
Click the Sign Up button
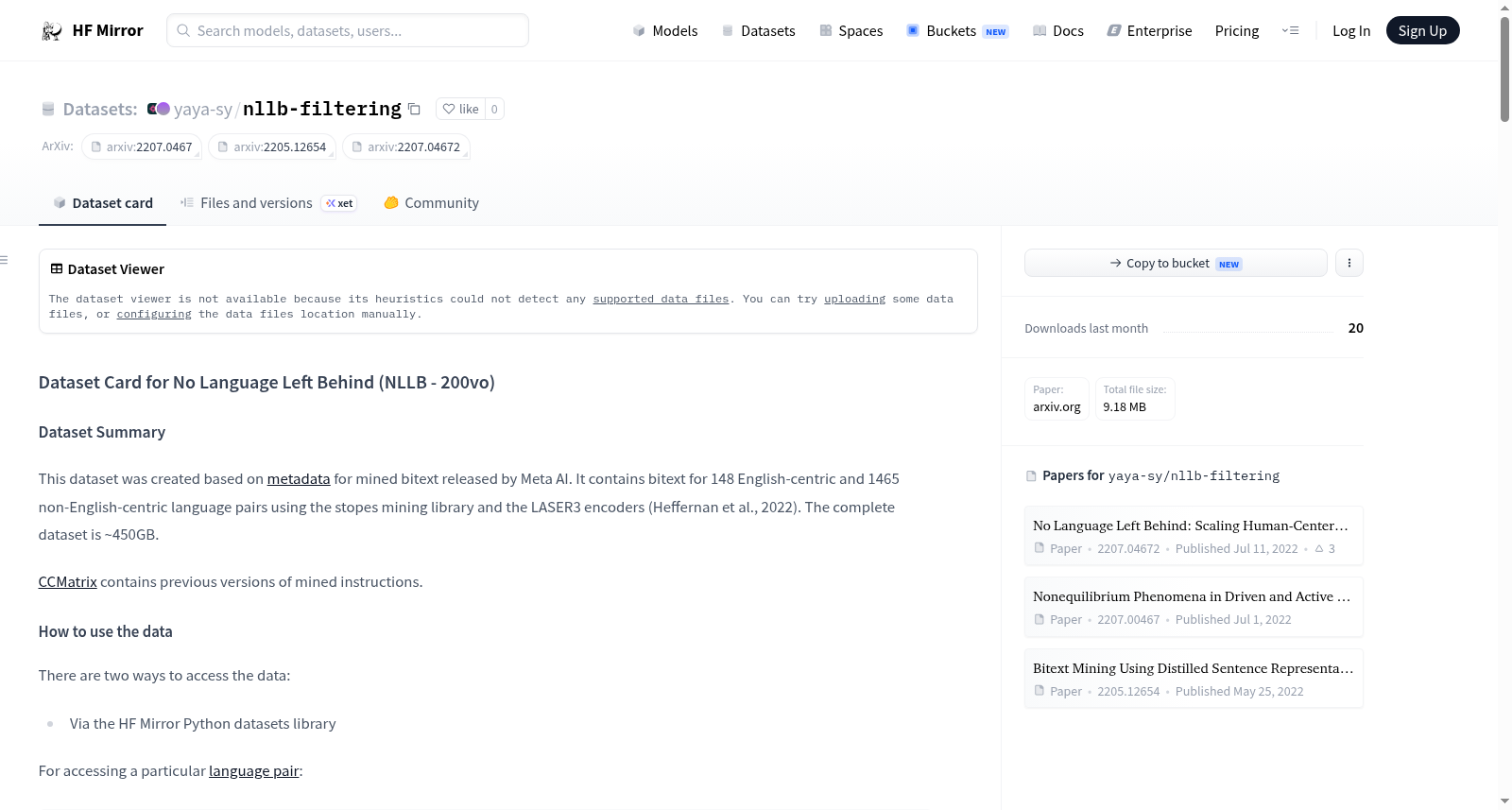(1423, 30)
